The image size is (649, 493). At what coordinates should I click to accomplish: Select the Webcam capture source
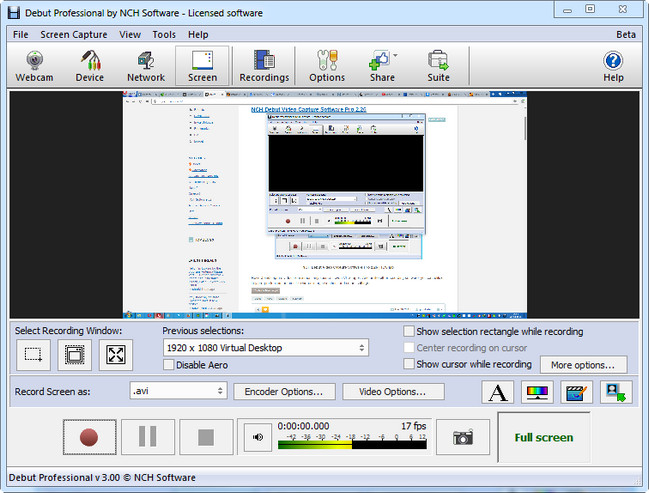point(34,66)
